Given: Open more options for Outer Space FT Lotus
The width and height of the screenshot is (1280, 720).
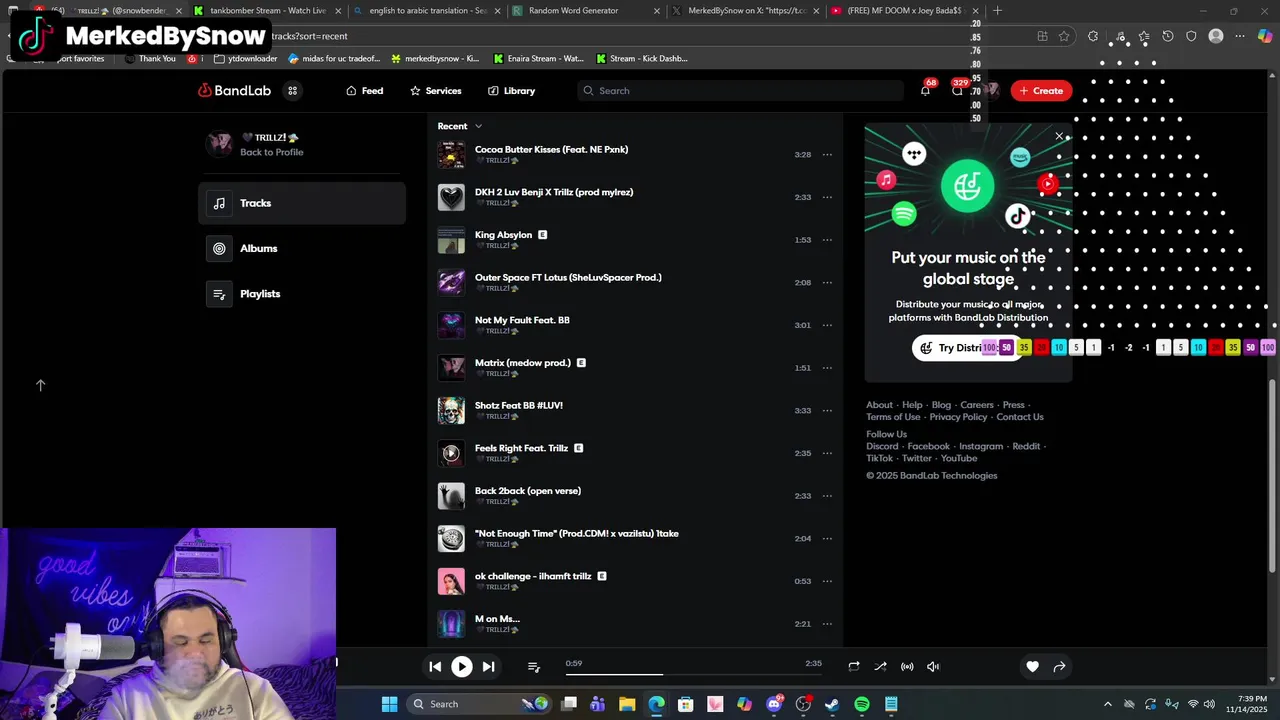Looking at the screenshot, I should pyautogui.click(x=827, y=283).
